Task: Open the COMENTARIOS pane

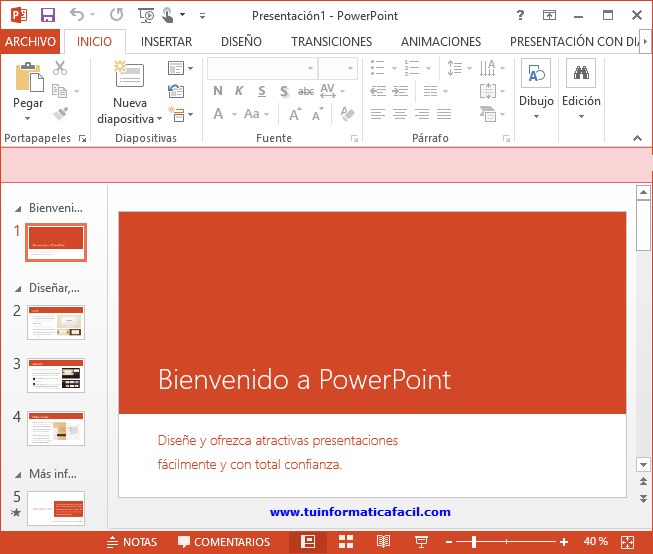Action: click(x=224, y=542)
